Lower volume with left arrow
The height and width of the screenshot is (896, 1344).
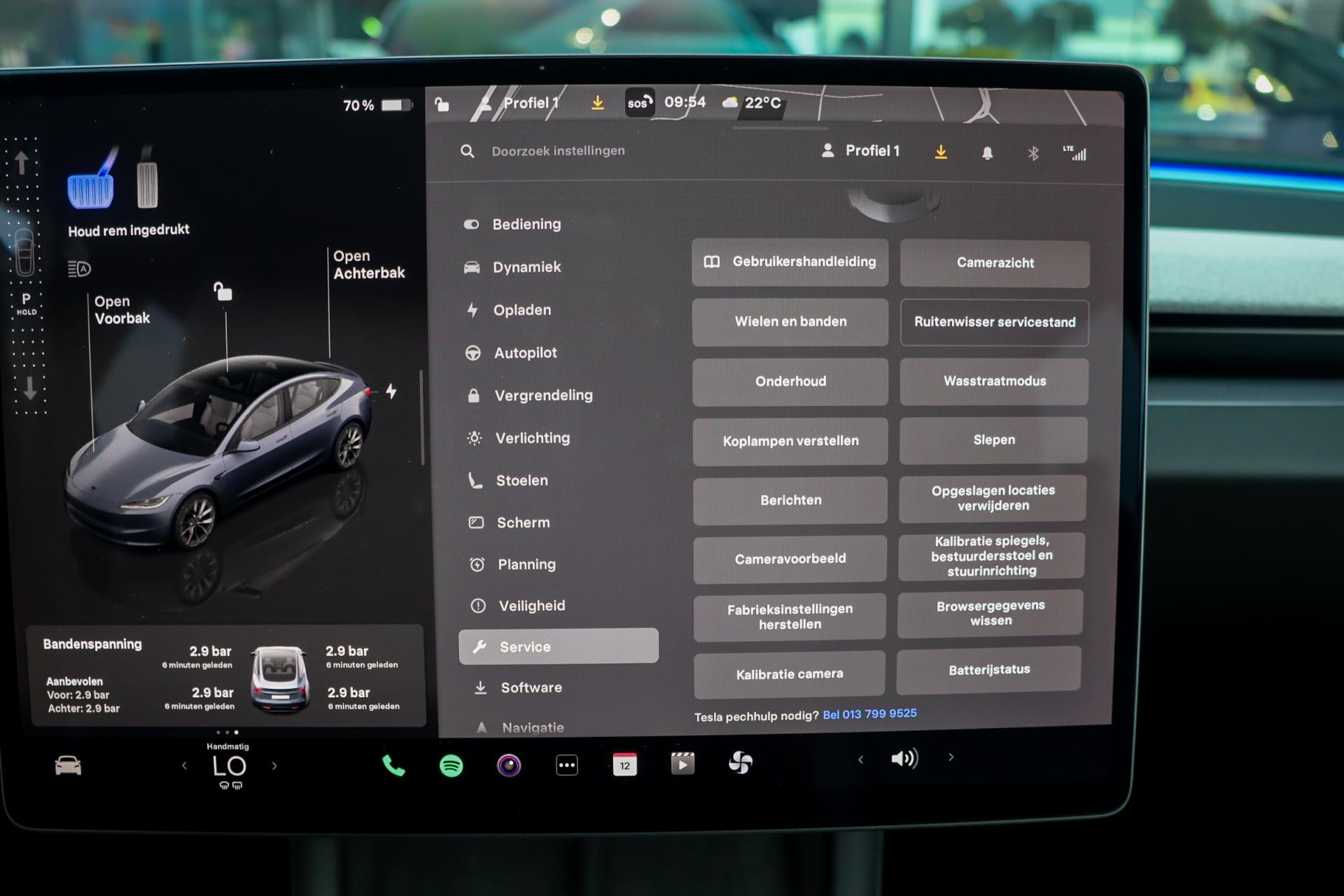(x=860, y=759)
